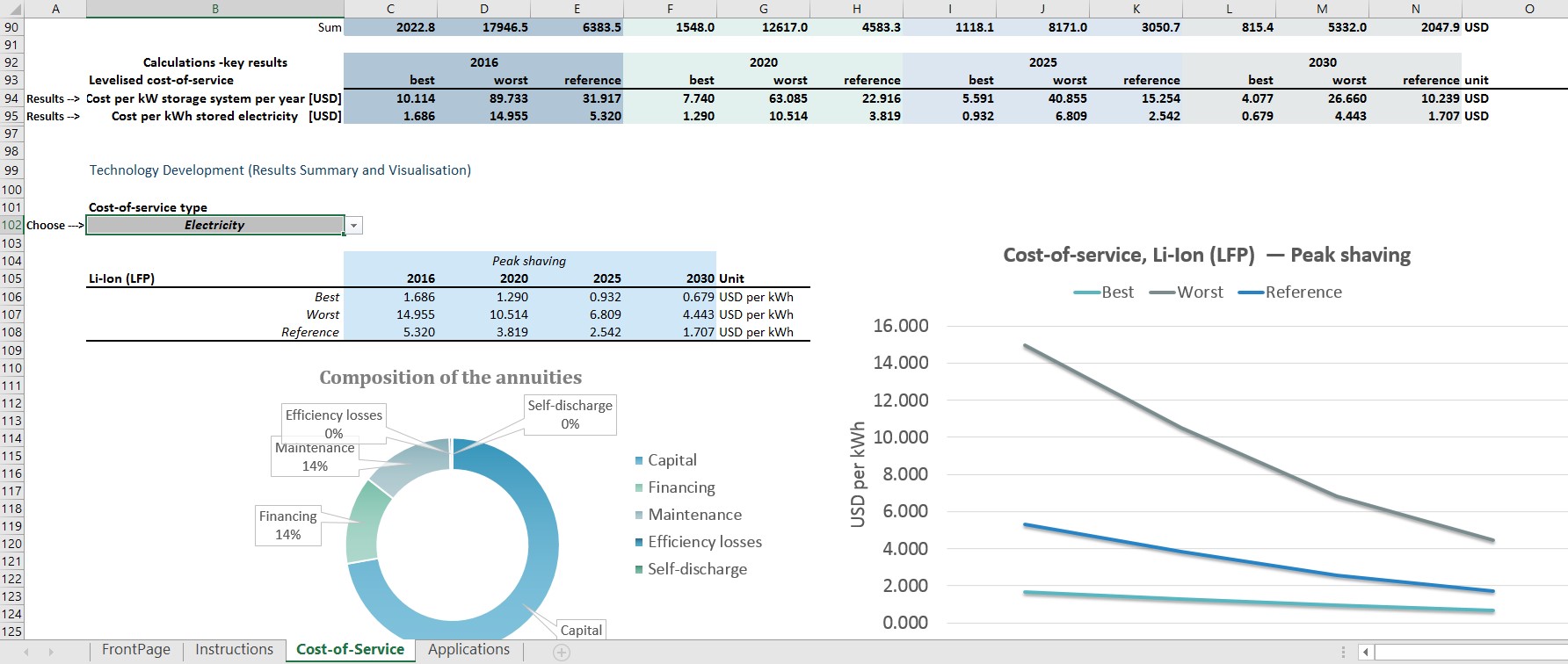Click the Technology Development section heading
This screenshot has height=664, width=1568.
pyautogui.click(x=280, y=170)
